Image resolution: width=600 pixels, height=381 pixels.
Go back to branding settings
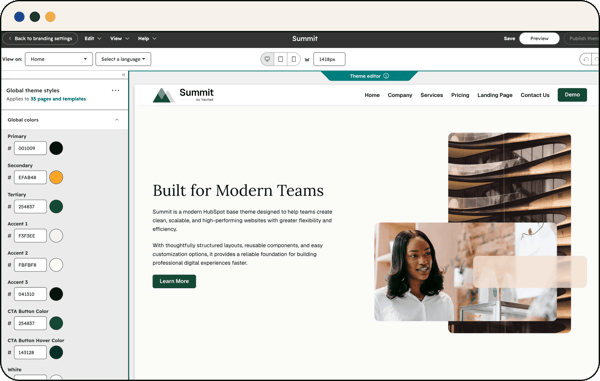[x=40, y=39]
